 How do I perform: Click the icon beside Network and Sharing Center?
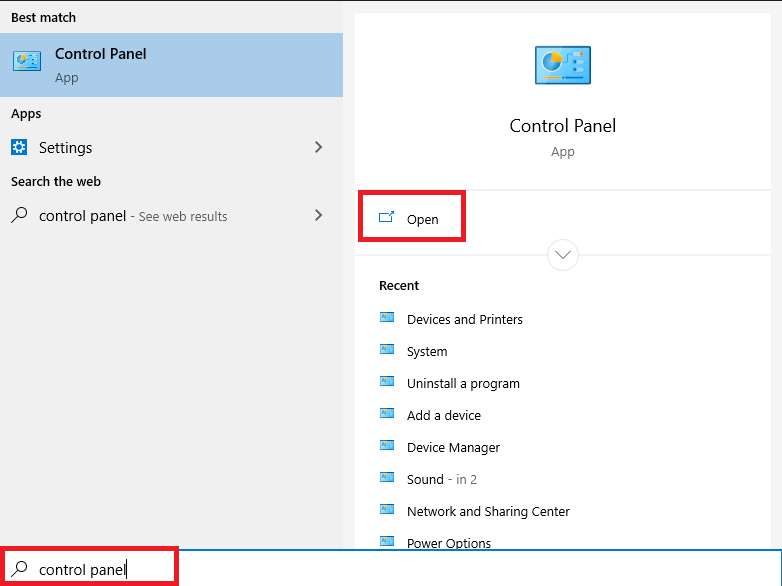pyautogui.click(x=387, y=509)
